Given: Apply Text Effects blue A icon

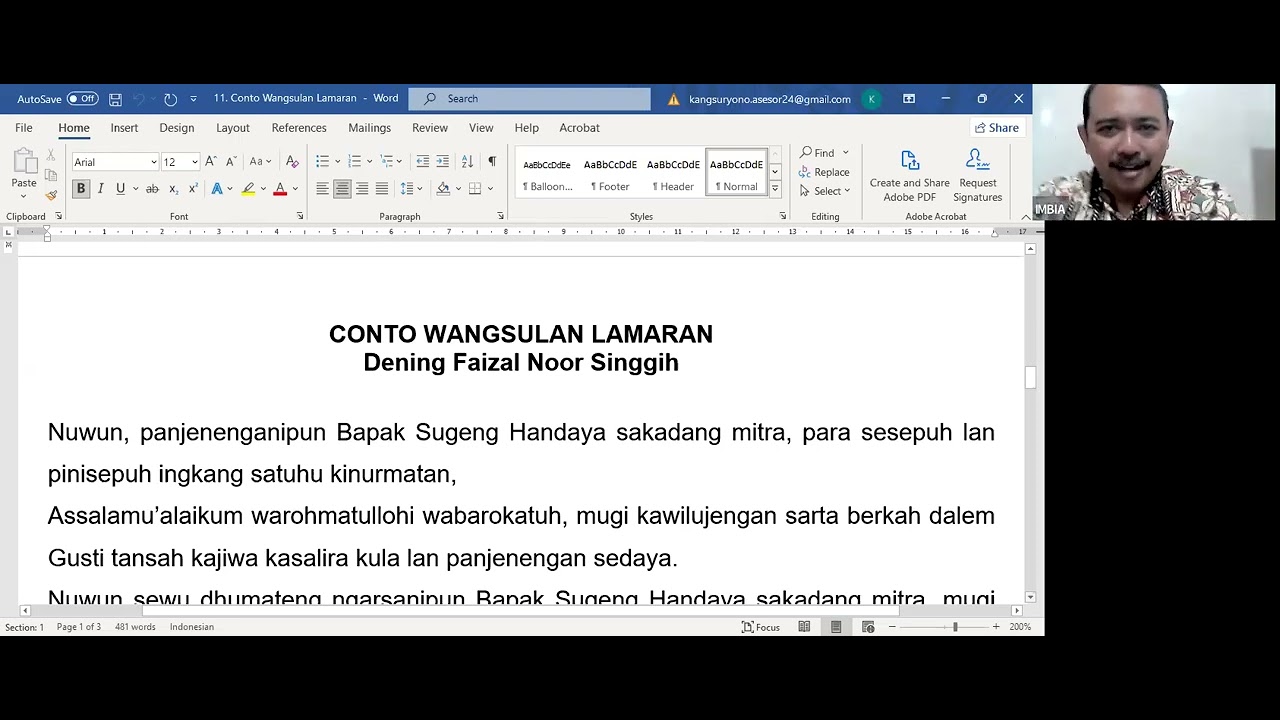Looking at the screenshot, I should 217,189.
